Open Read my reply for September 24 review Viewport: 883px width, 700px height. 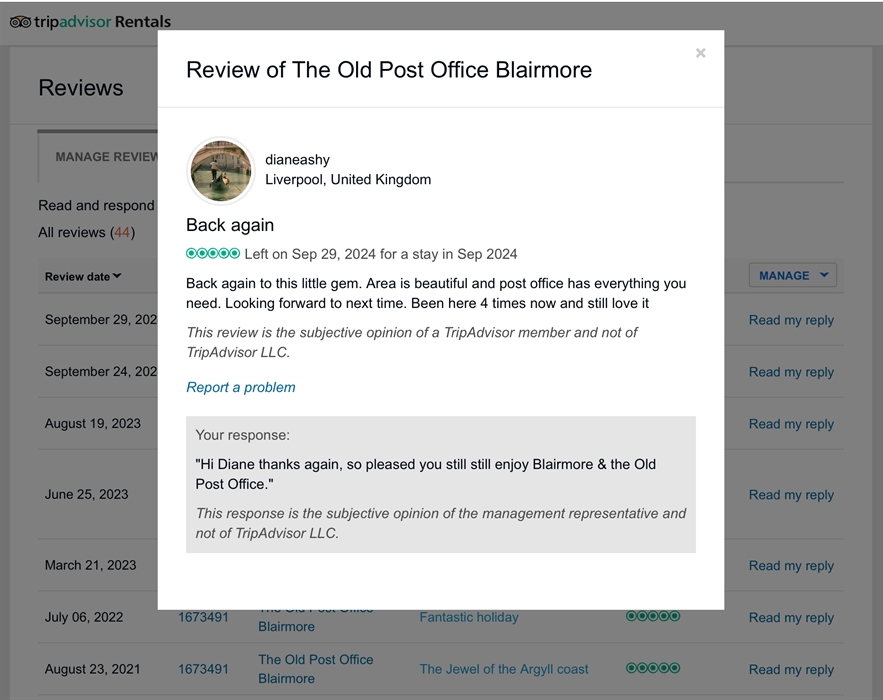tap(791, 372)
